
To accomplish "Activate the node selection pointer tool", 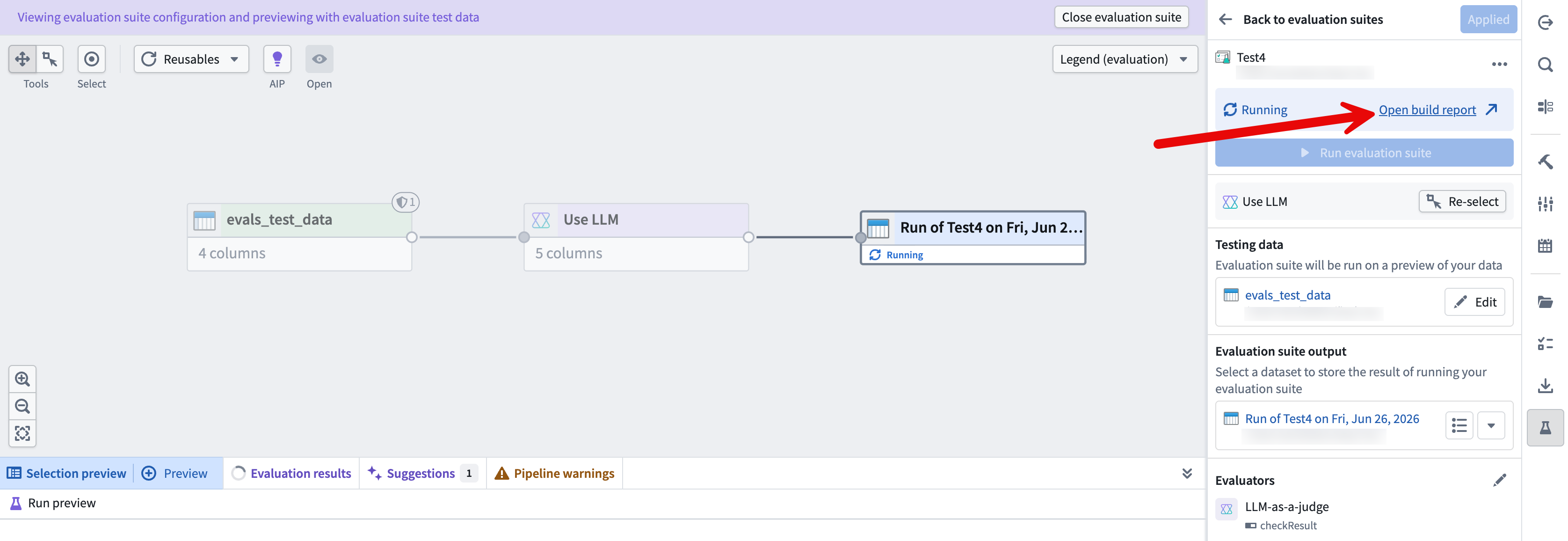I will pos(50,59).
